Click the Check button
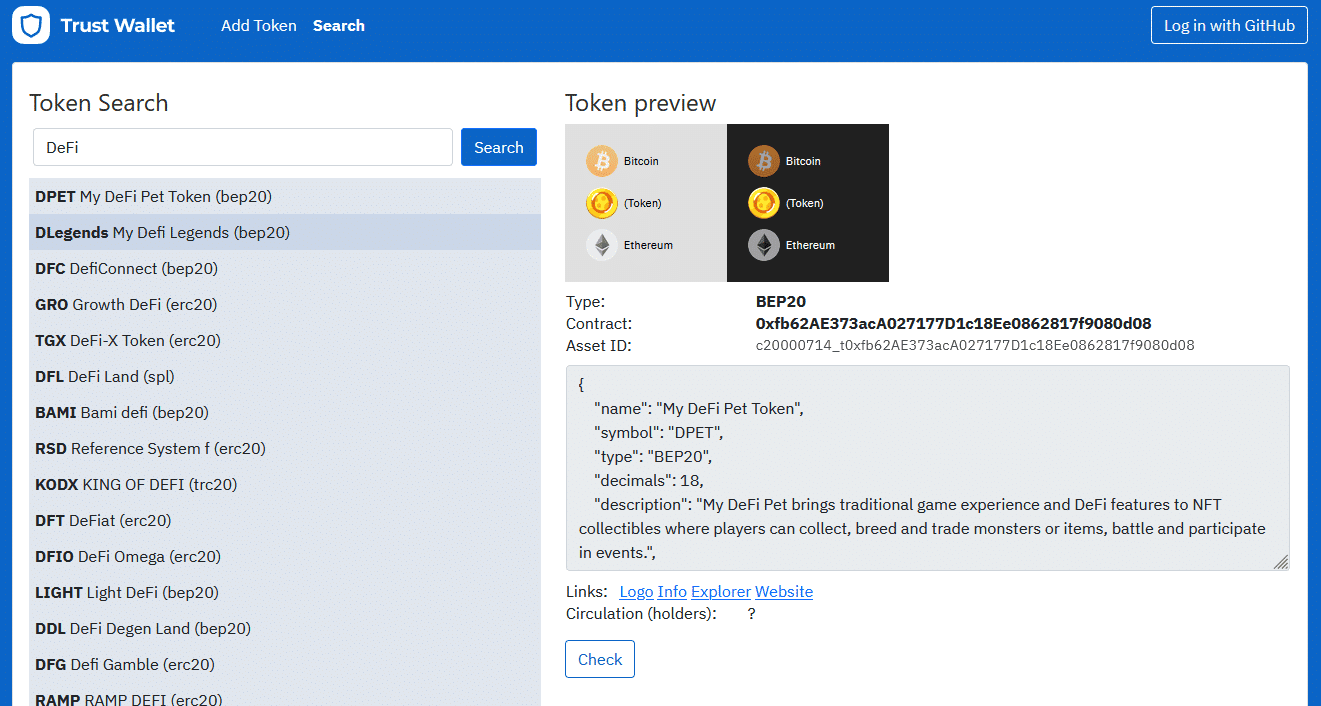The height and width of the screenshot is (706, 1321). point(600,659)
